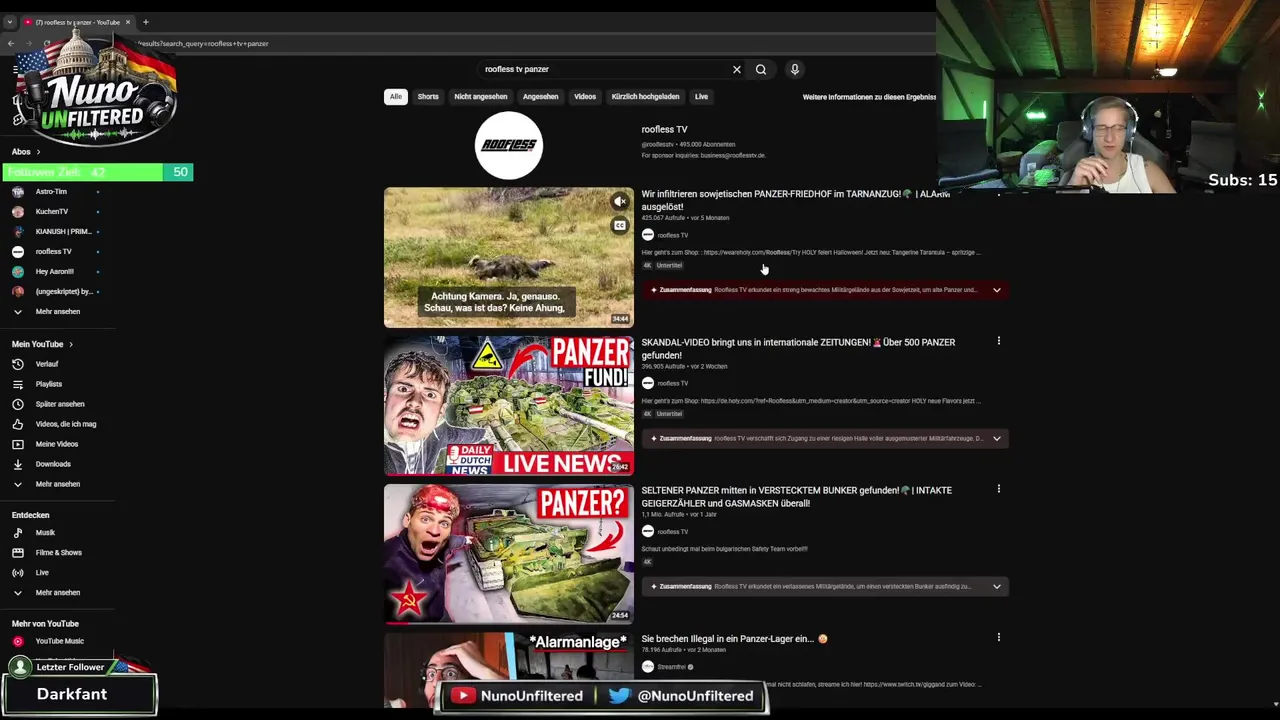
Task: Expand Zusammenfassung of SELTENER PANZER result
Action: tap(996, 587)
